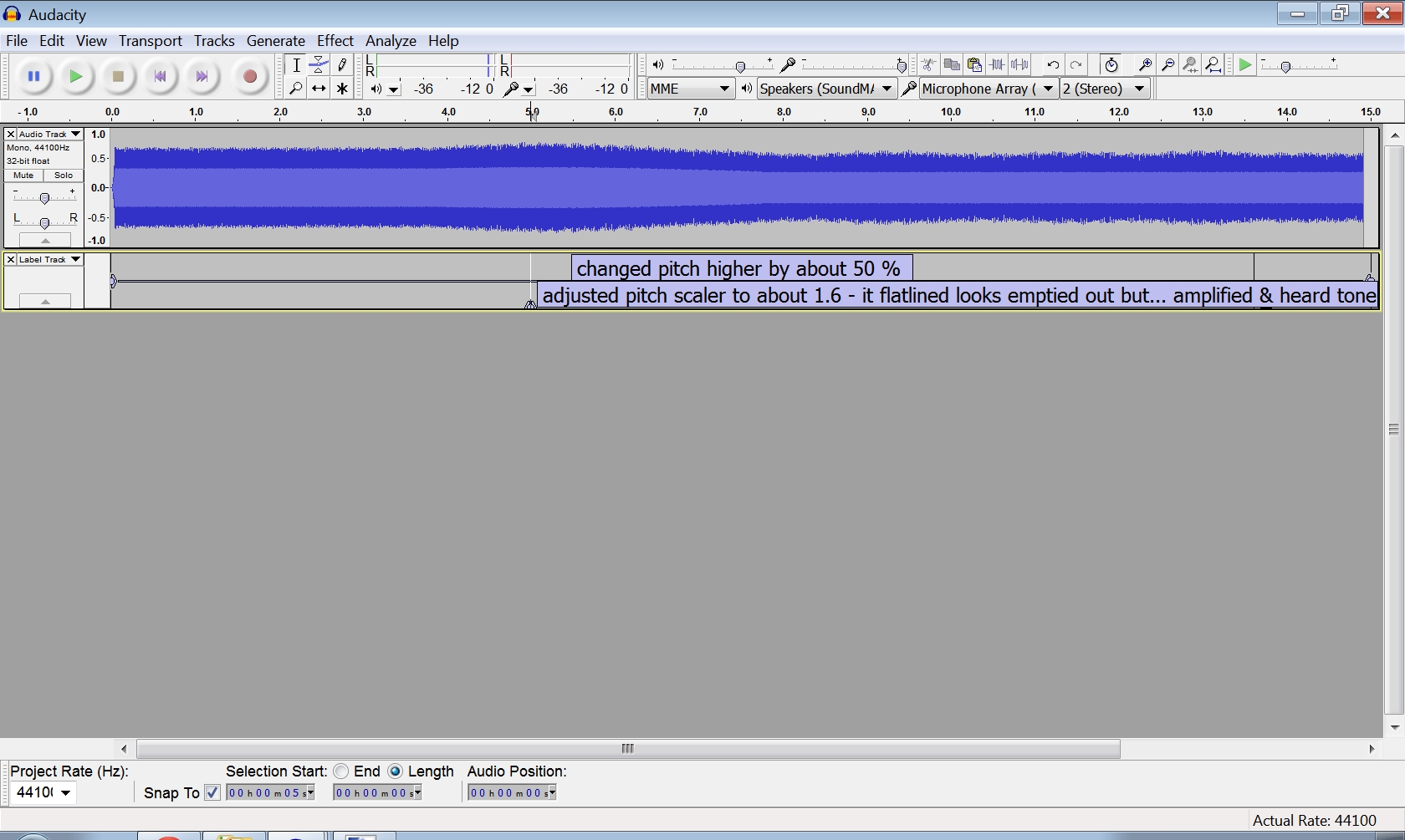
Task: Select the Multi-Tool asterisk icon
Action: [342, 89]
